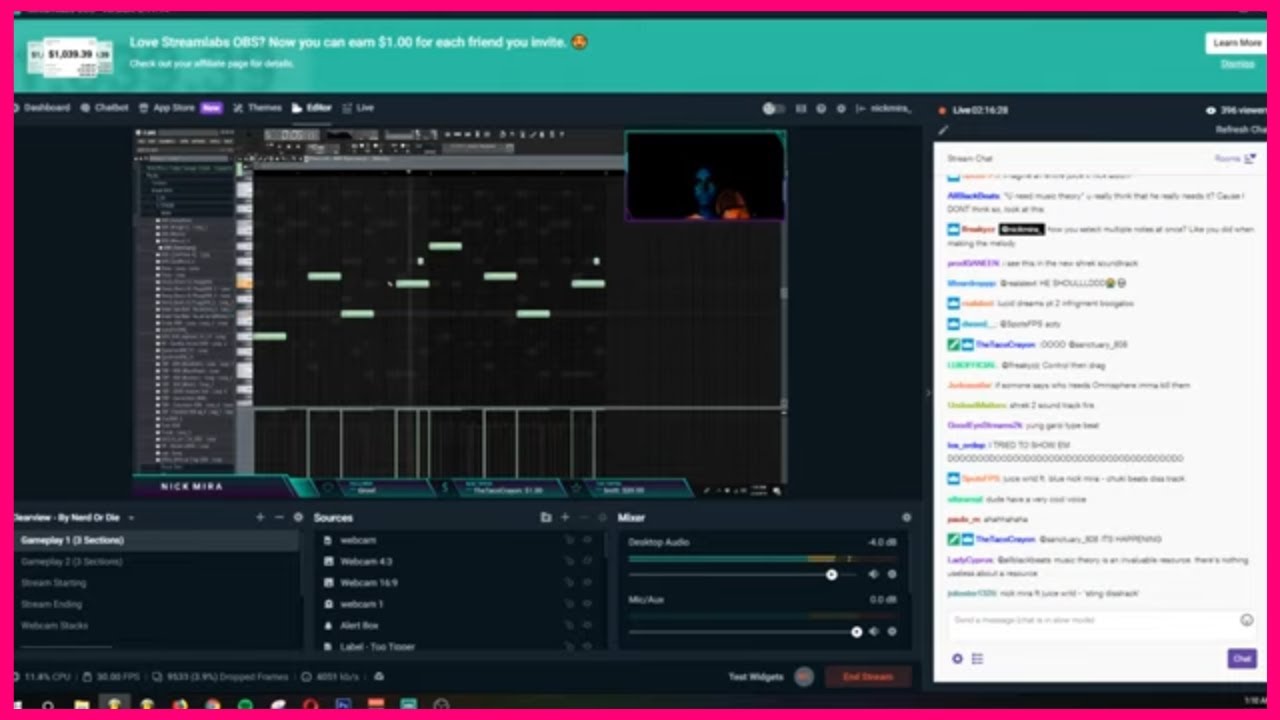The image size is (1280, 720).
Task: Open Mixer settings gear icon
Action: tap(906, 517)
